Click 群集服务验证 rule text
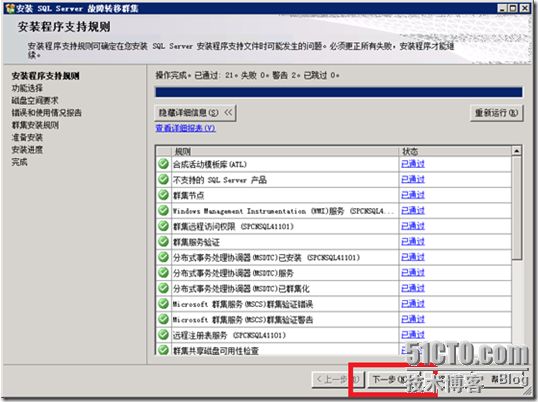Viewport: 538px width, 402px height. click(196, 242)
